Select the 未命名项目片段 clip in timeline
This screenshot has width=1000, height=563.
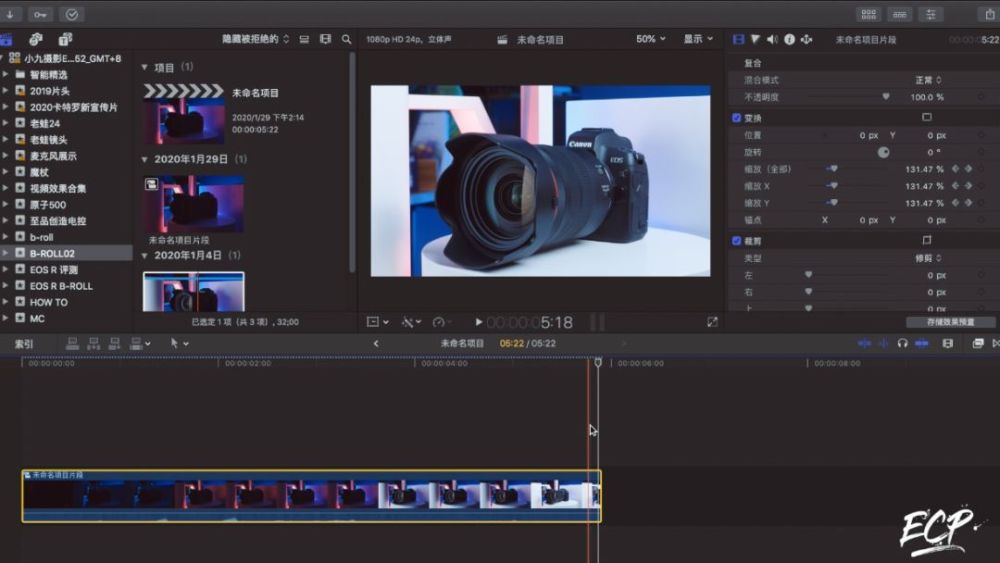[x=311, y=496]
